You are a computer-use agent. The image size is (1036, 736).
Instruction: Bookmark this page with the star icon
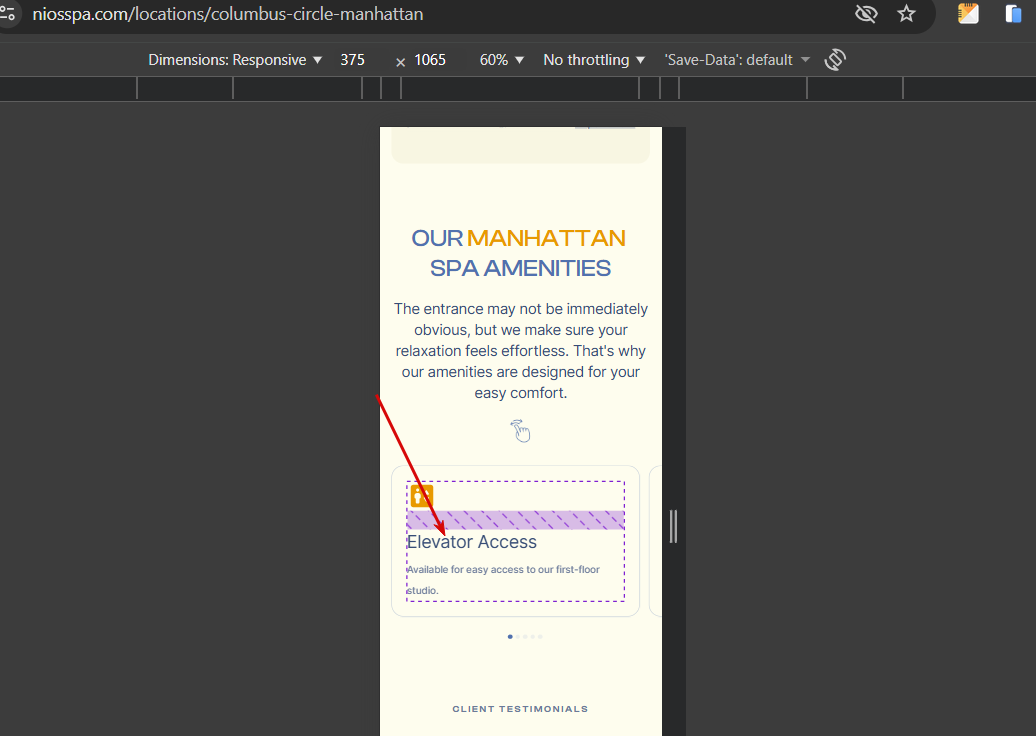906,14
